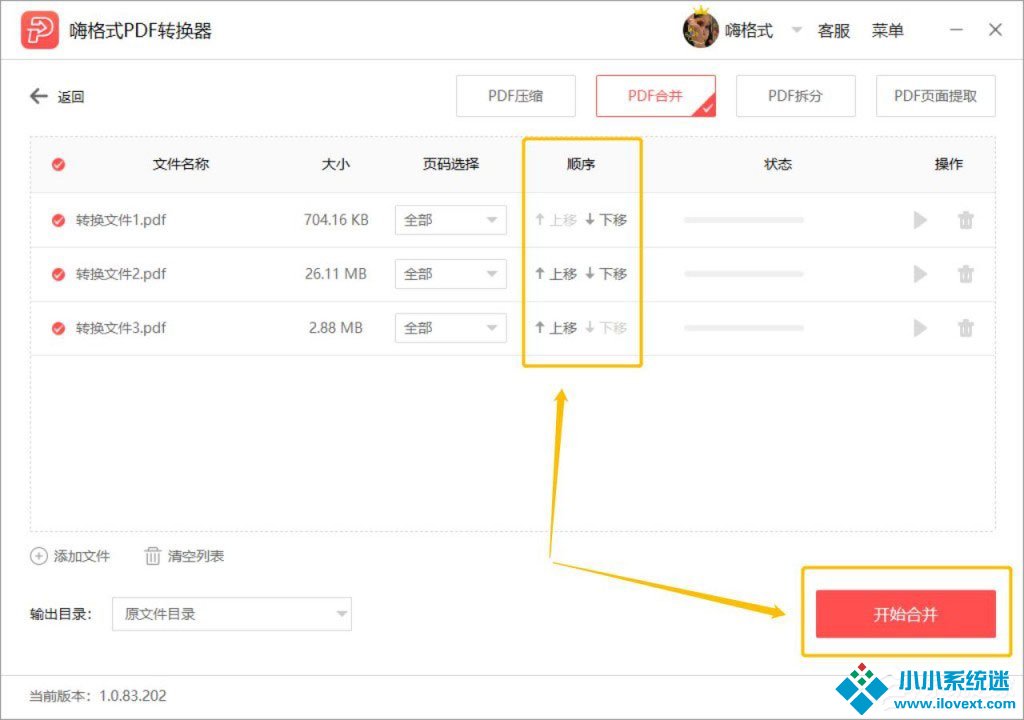Toggle the select-all checkbox in header
The image size is (1024, 720).
[58, 165]
